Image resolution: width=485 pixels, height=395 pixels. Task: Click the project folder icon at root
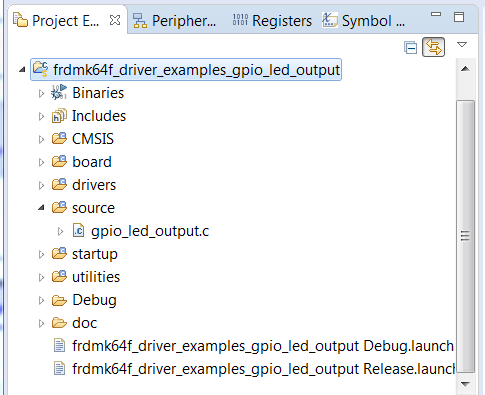[41, 69]
